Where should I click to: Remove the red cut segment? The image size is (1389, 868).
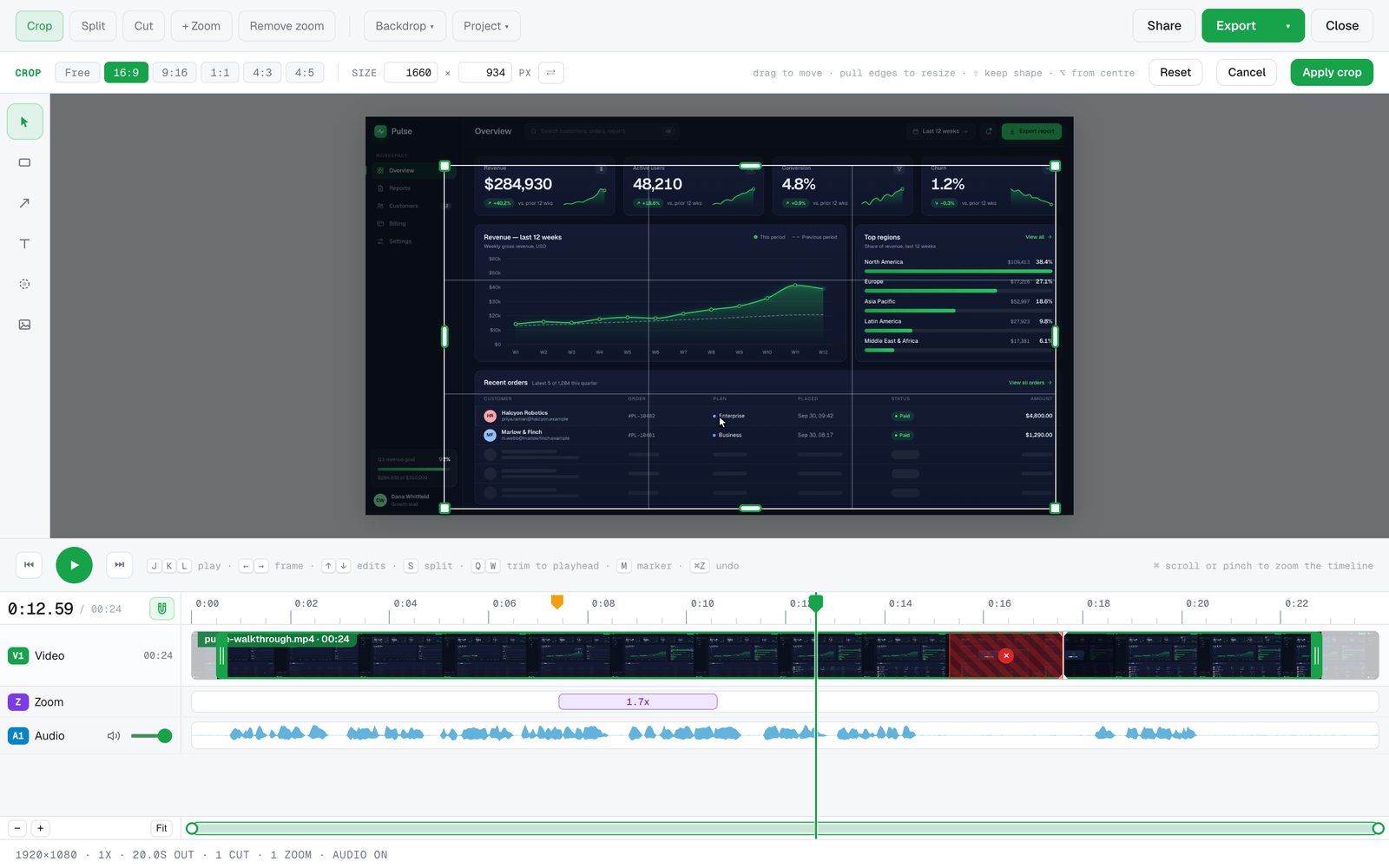(1006, 656)
